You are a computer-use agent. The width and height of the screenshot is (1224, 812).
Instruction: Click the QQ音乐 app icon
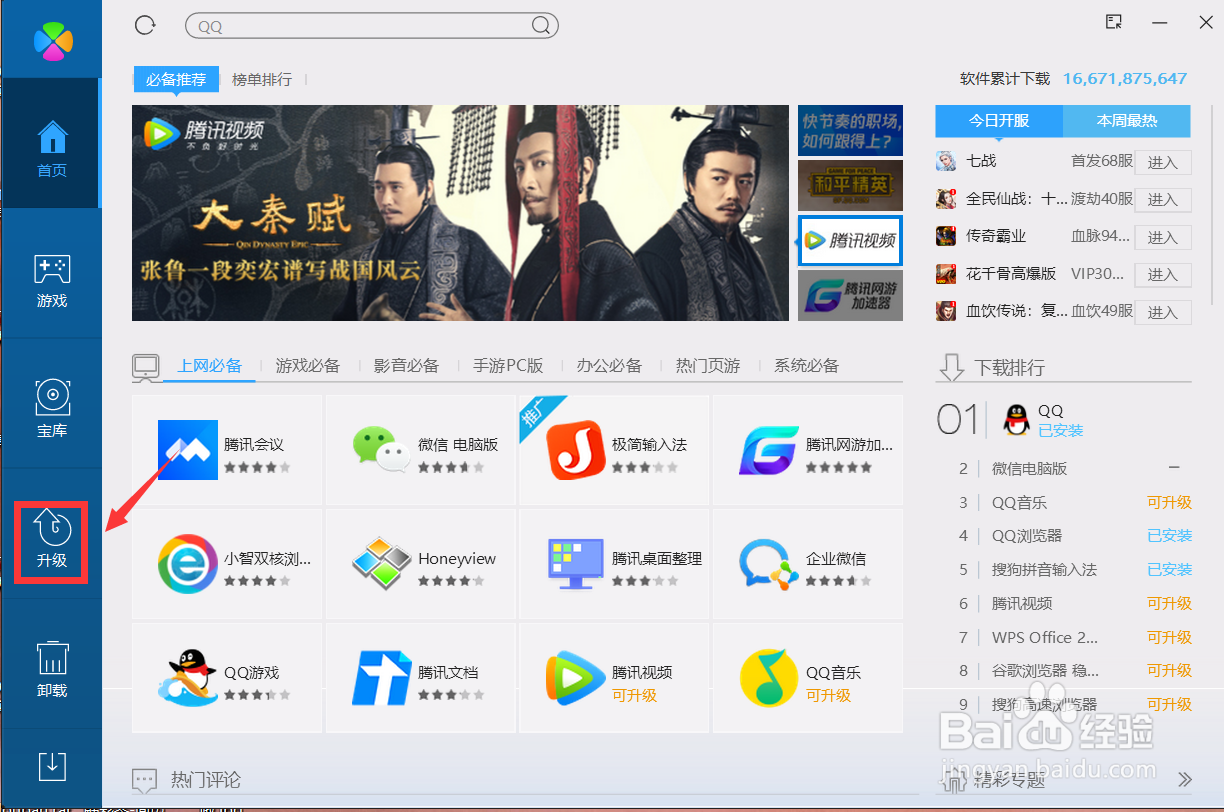(x=768, y=677)
